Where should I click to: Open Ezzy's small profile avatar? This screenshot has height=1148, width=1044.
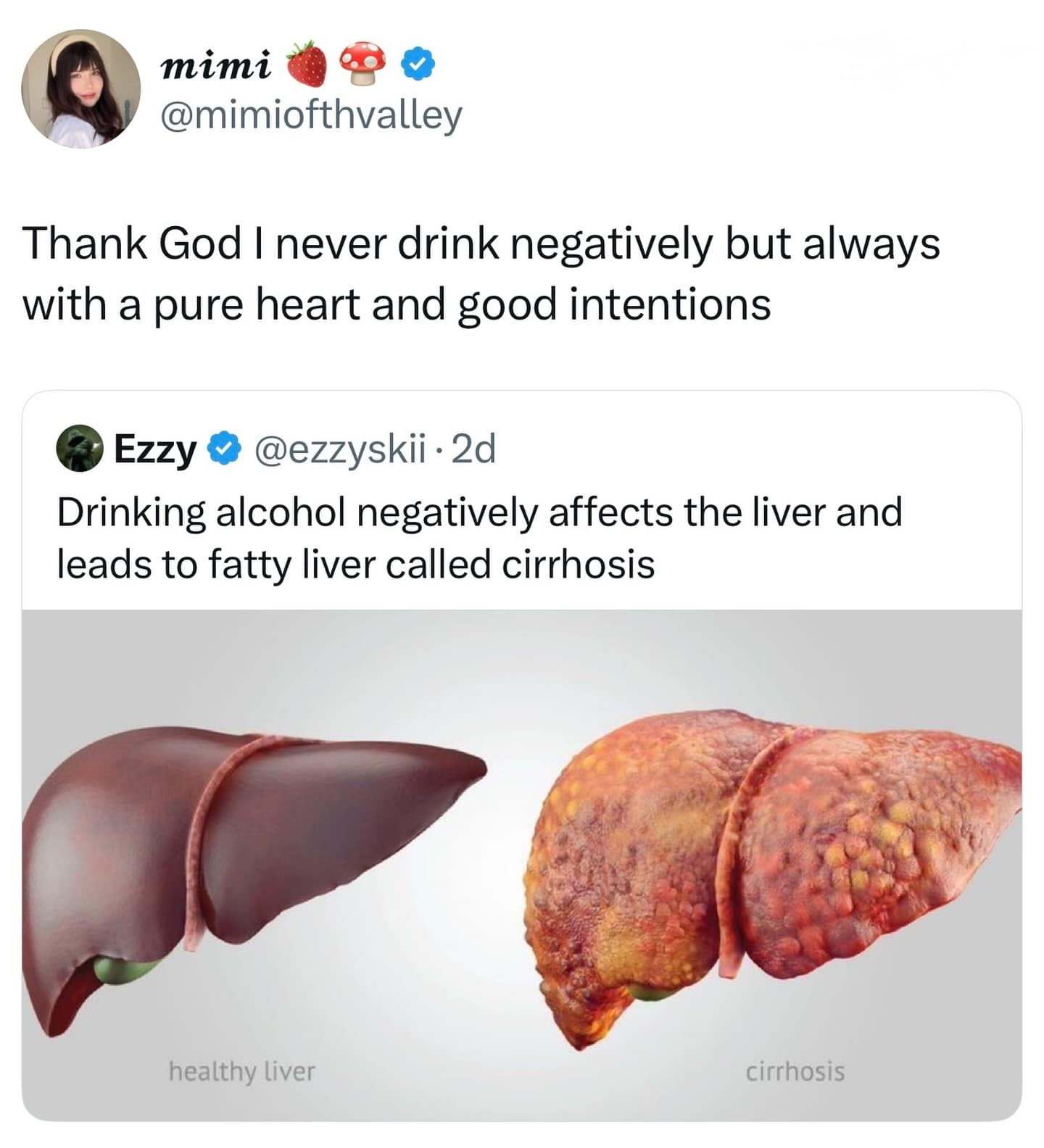pyautogui.click(x=80, y=449)
